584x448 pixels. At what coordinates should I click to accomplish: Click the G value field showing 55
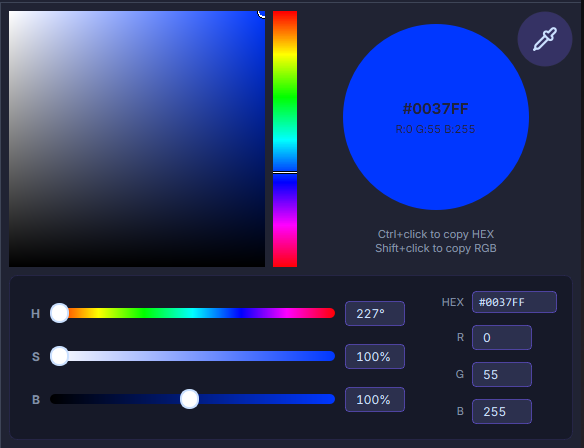coord(502,374)
